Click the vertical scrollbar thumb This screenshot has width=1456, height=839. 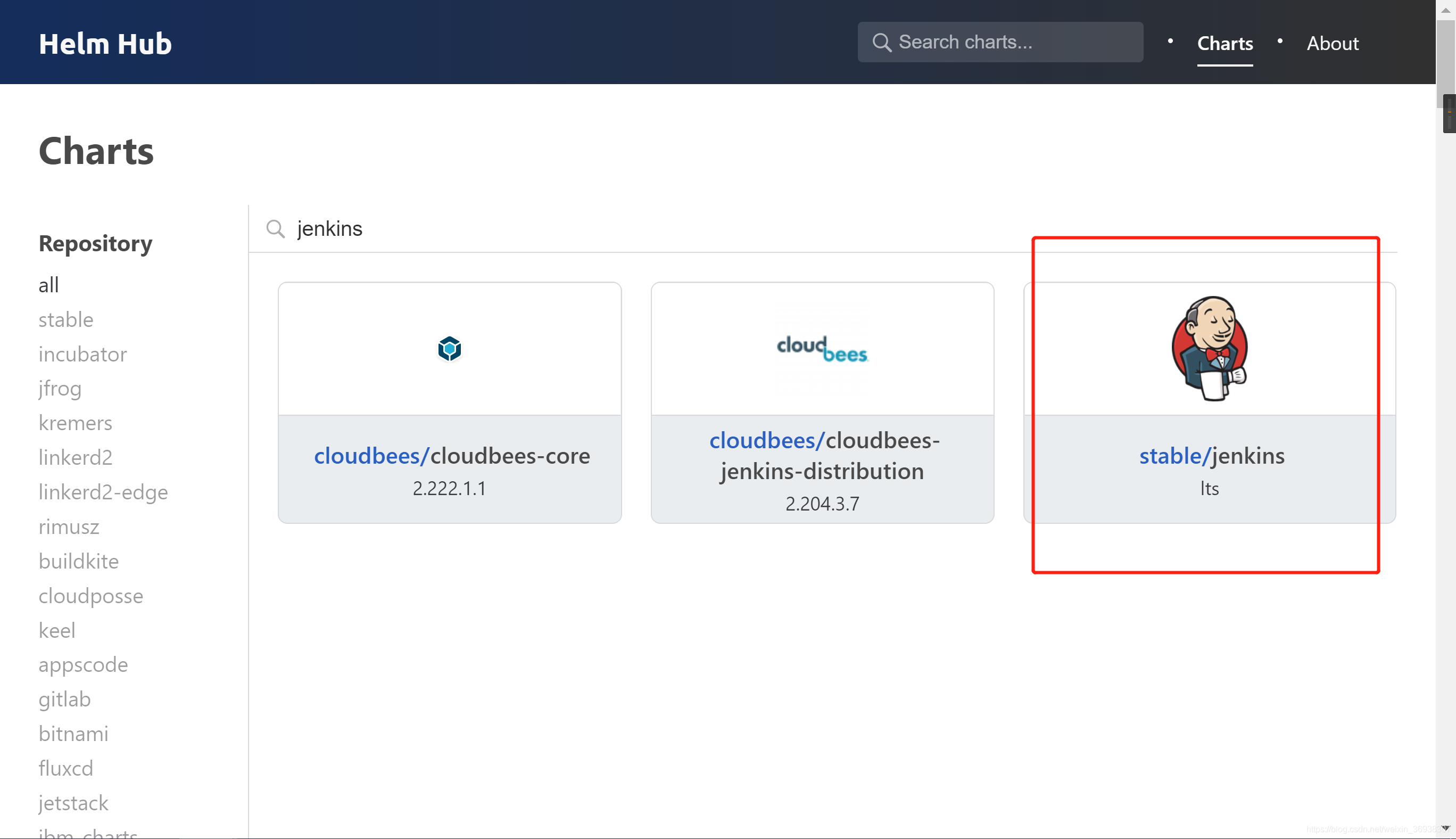(1445, 63)
